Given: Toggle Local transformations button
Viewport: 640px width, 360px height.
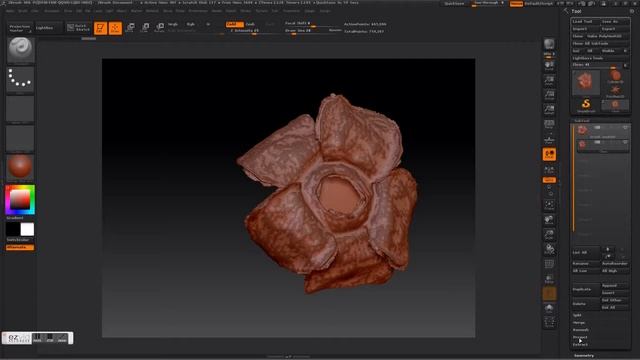Looking at the screenshot, I should pos(549,154).
